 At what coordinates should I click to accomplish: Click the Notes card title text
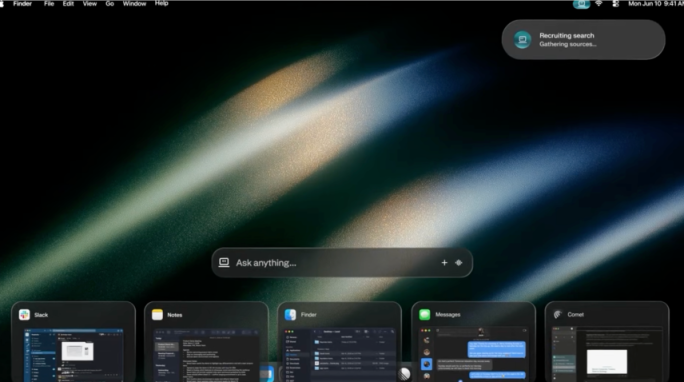coord(175,315)
